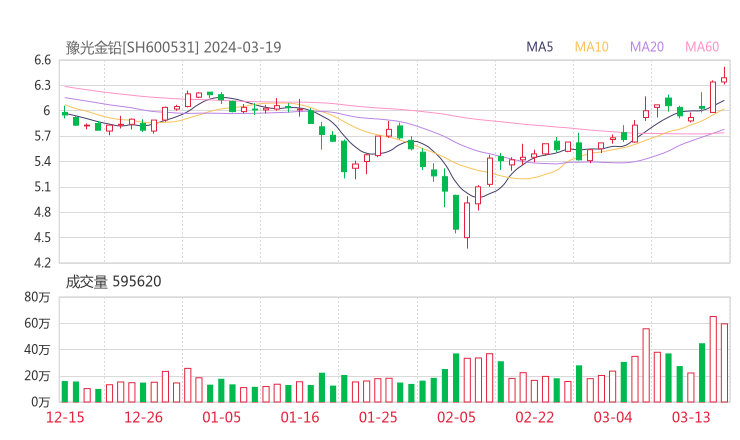
Task: Click the 03-13 date label
Action: click(691, 417)
